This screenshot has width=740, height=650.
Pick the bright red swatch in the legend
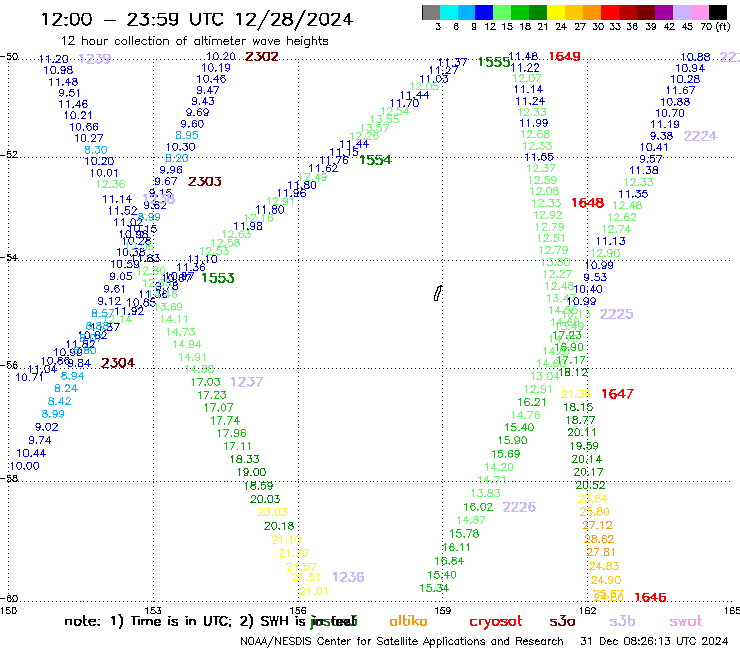tap(610, 12)
